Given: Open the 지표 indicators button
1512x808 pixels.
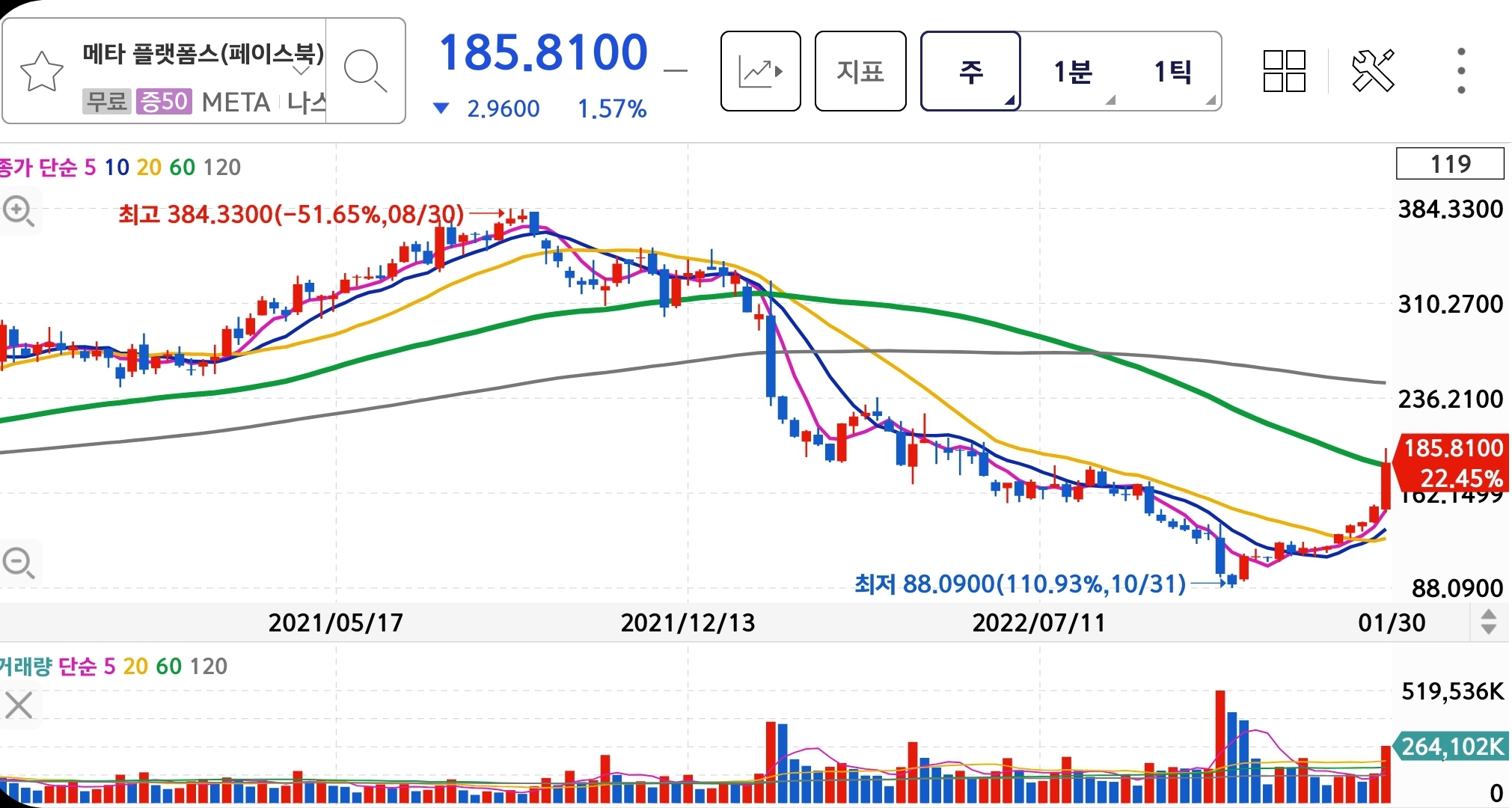Looking at the screenshot, I should click(x=860, y=72).
